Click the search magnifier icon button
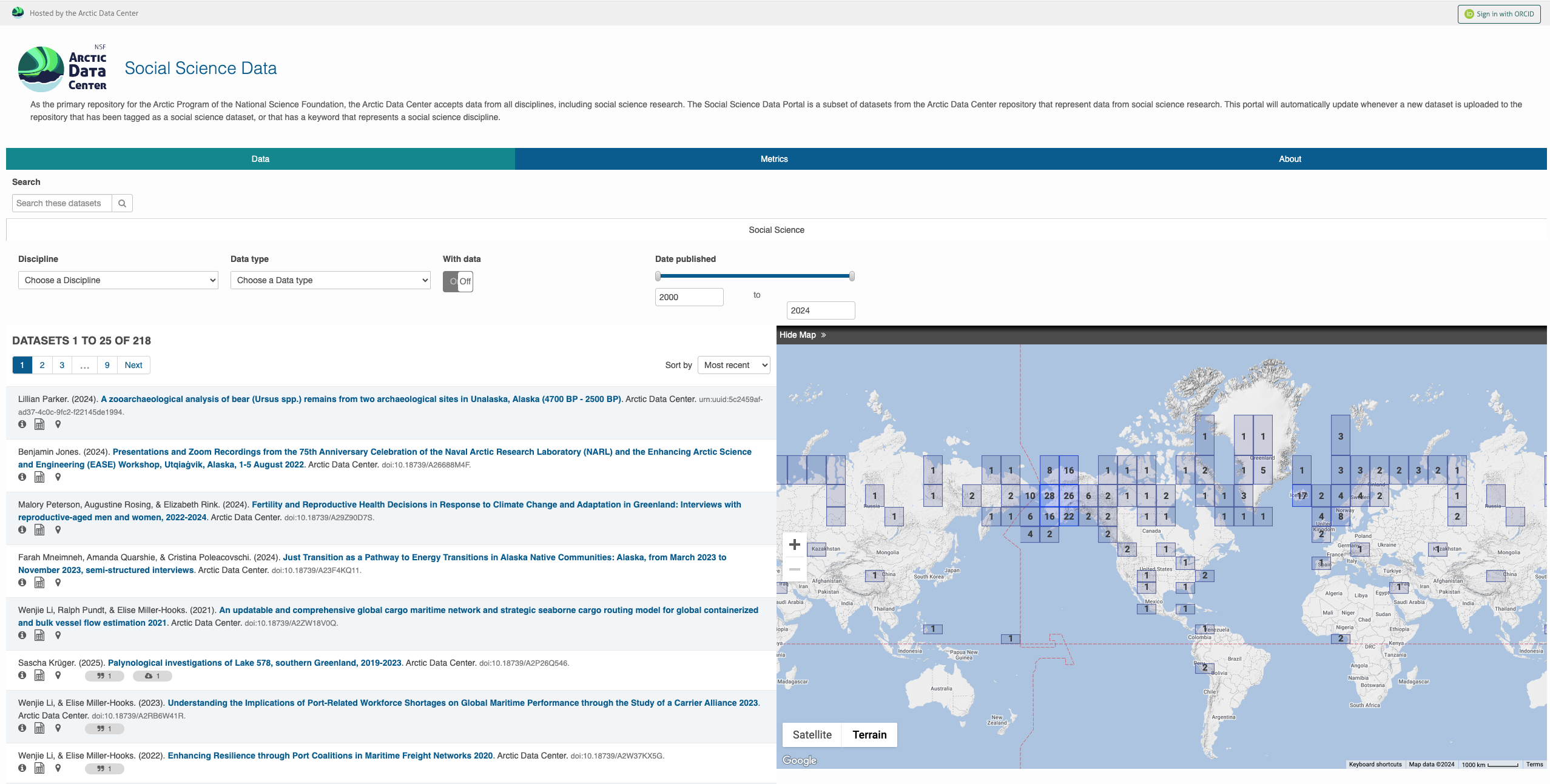 [122, 203]
